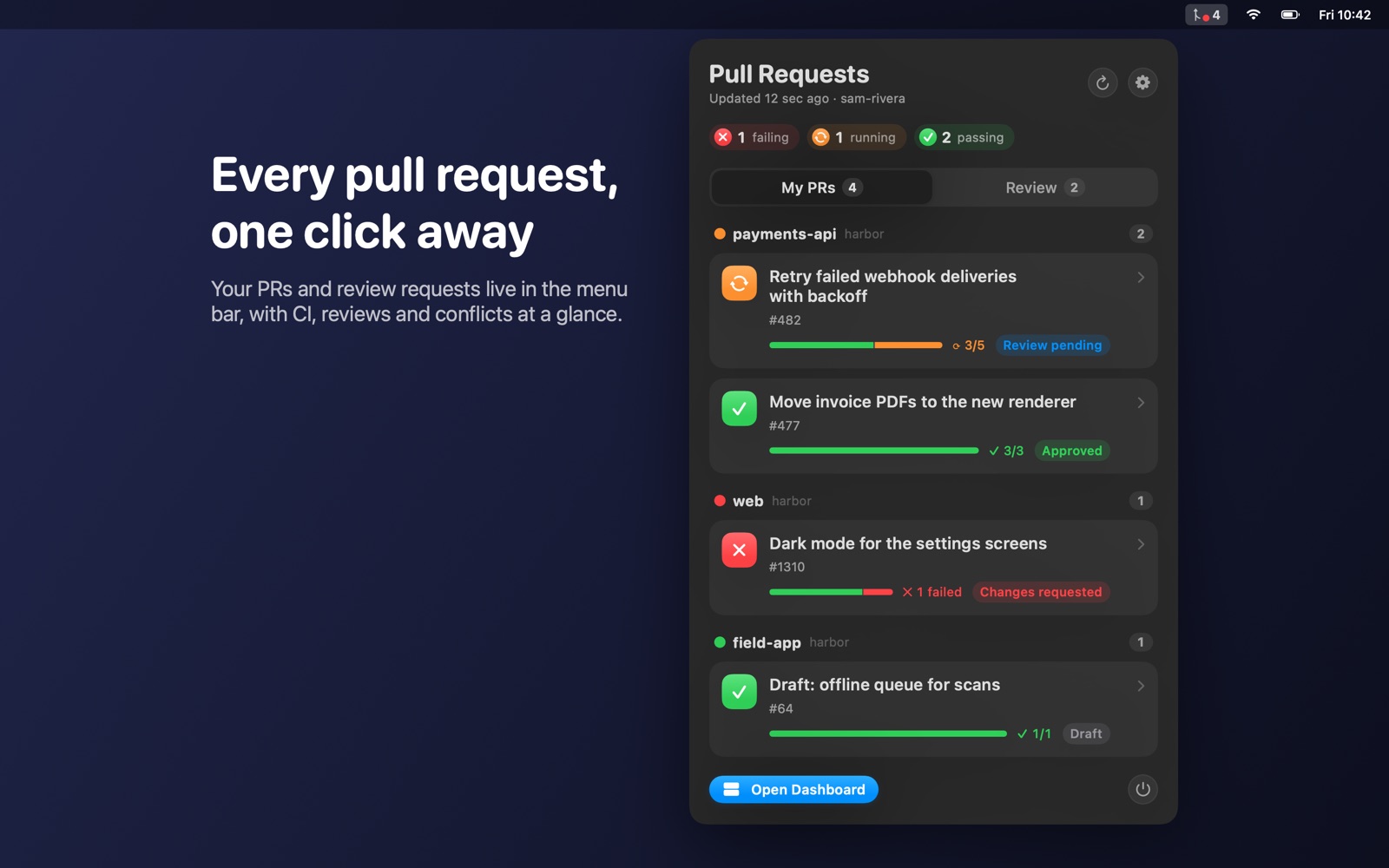Click the CI progress bar on #482
Image resolution: width=1389 pixels, height=868 pixels.
click(x=855, y=345)
